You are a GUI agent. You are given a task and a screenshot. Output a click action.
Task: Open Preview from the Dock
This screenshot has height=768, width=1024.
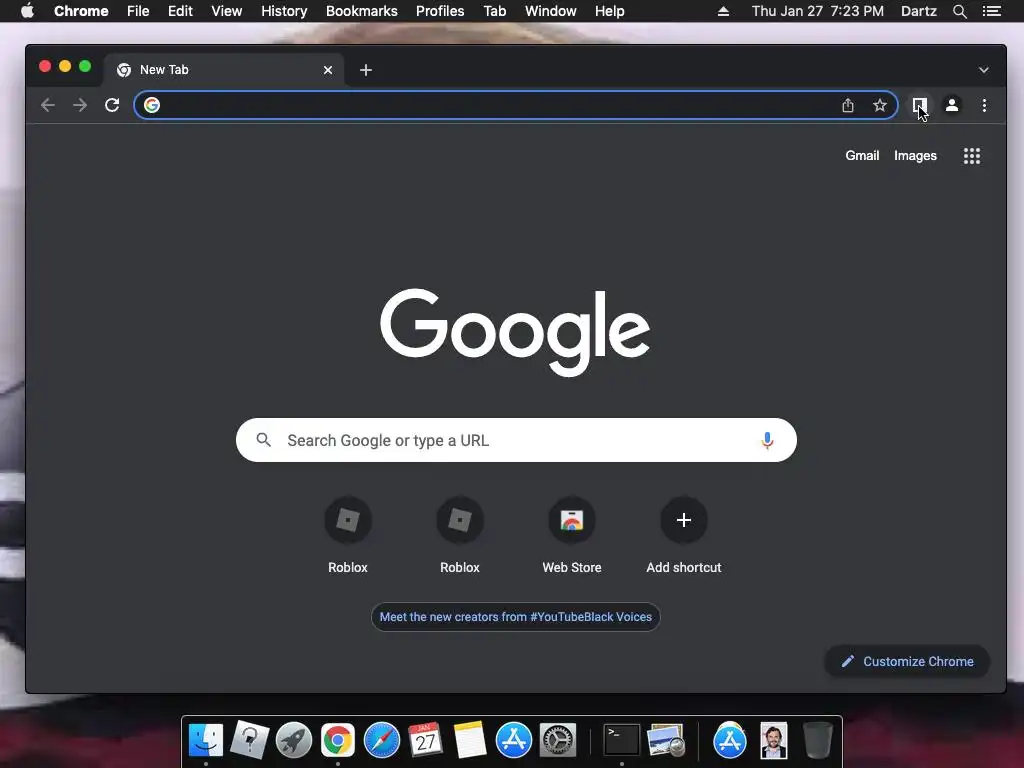click(665, 740)
